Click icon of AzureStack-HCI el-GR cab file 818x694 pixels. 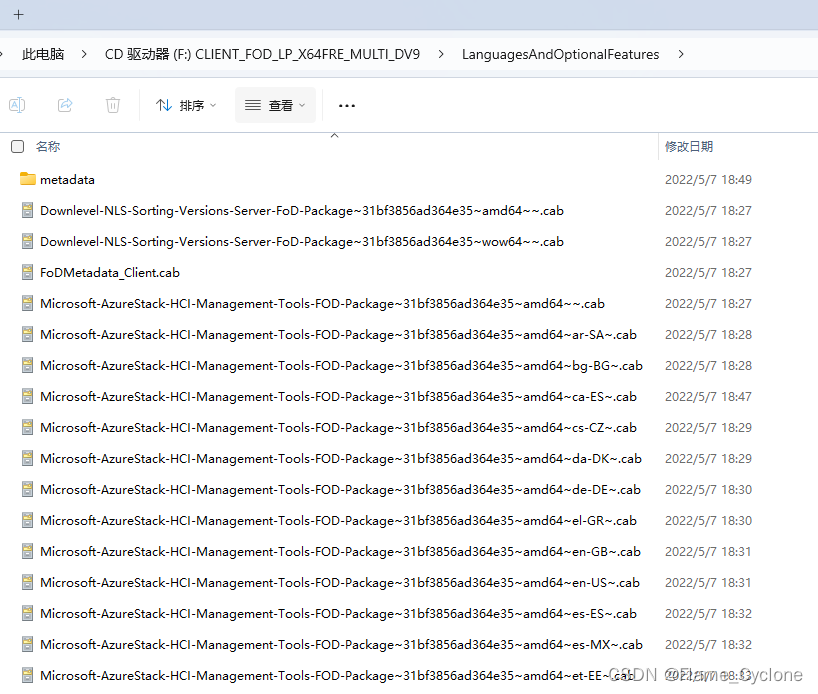point(28,520)
